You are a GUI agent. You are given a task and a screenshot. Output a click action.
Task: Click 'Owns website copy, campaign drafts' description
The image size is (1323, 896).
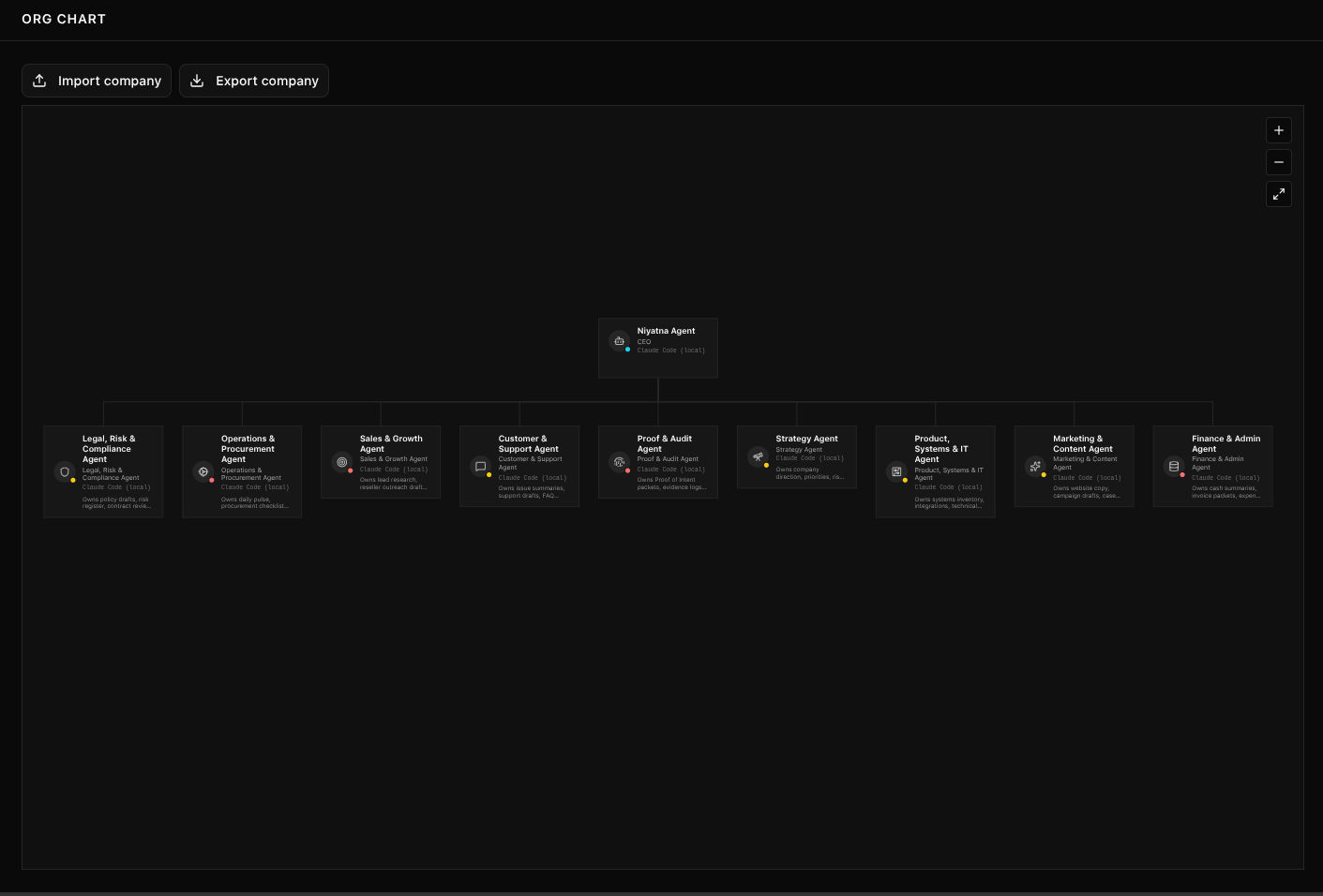click(x=1086, y=492)
